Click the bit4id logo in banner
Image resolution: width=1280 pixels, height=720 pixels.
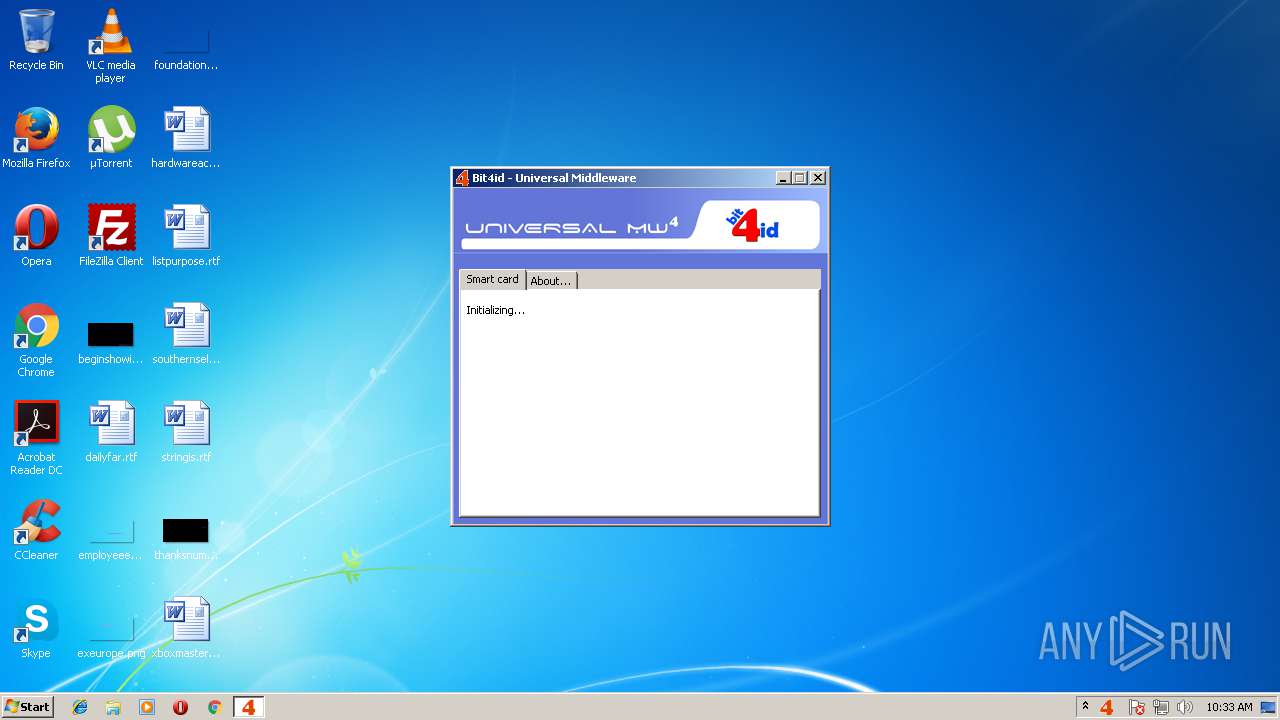(x=753, y=225)
